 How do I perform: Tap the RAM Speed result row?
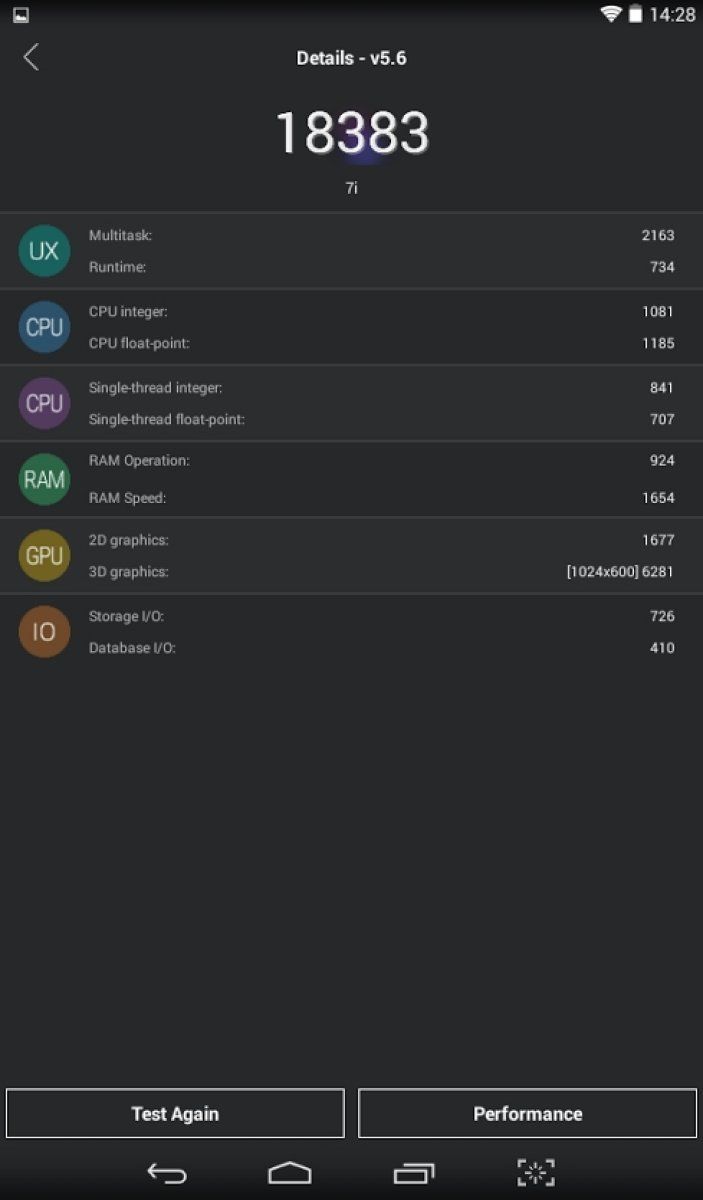click(380, 498)
